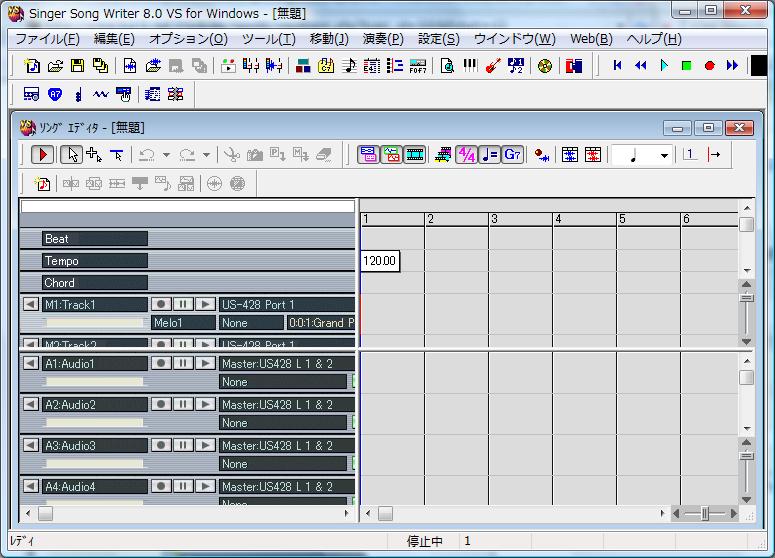
Task: Toggle the film strip video track button
Action: point(415,155)
